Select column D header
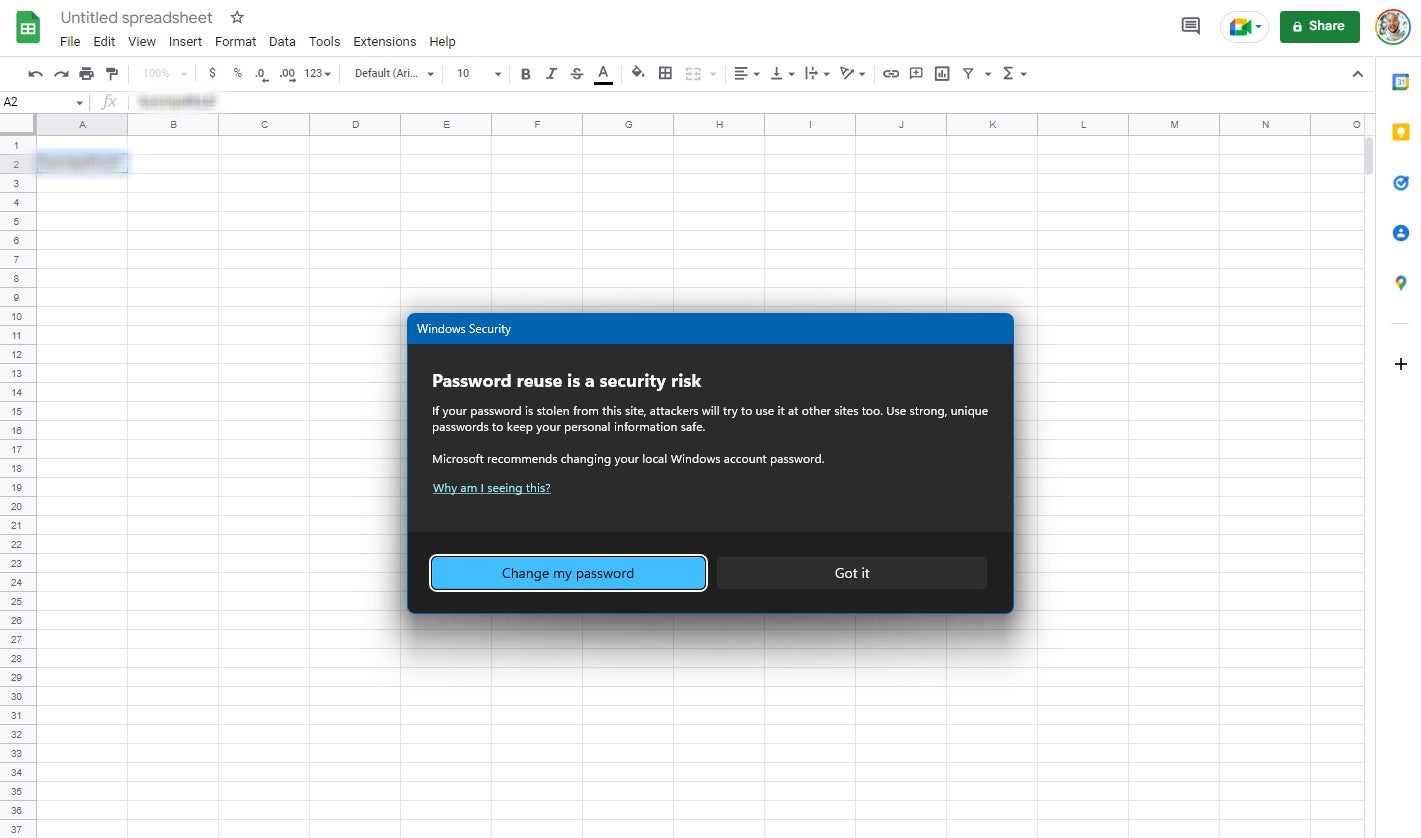The width and height of the screenshot is (1421, 838). pos(355,125)
